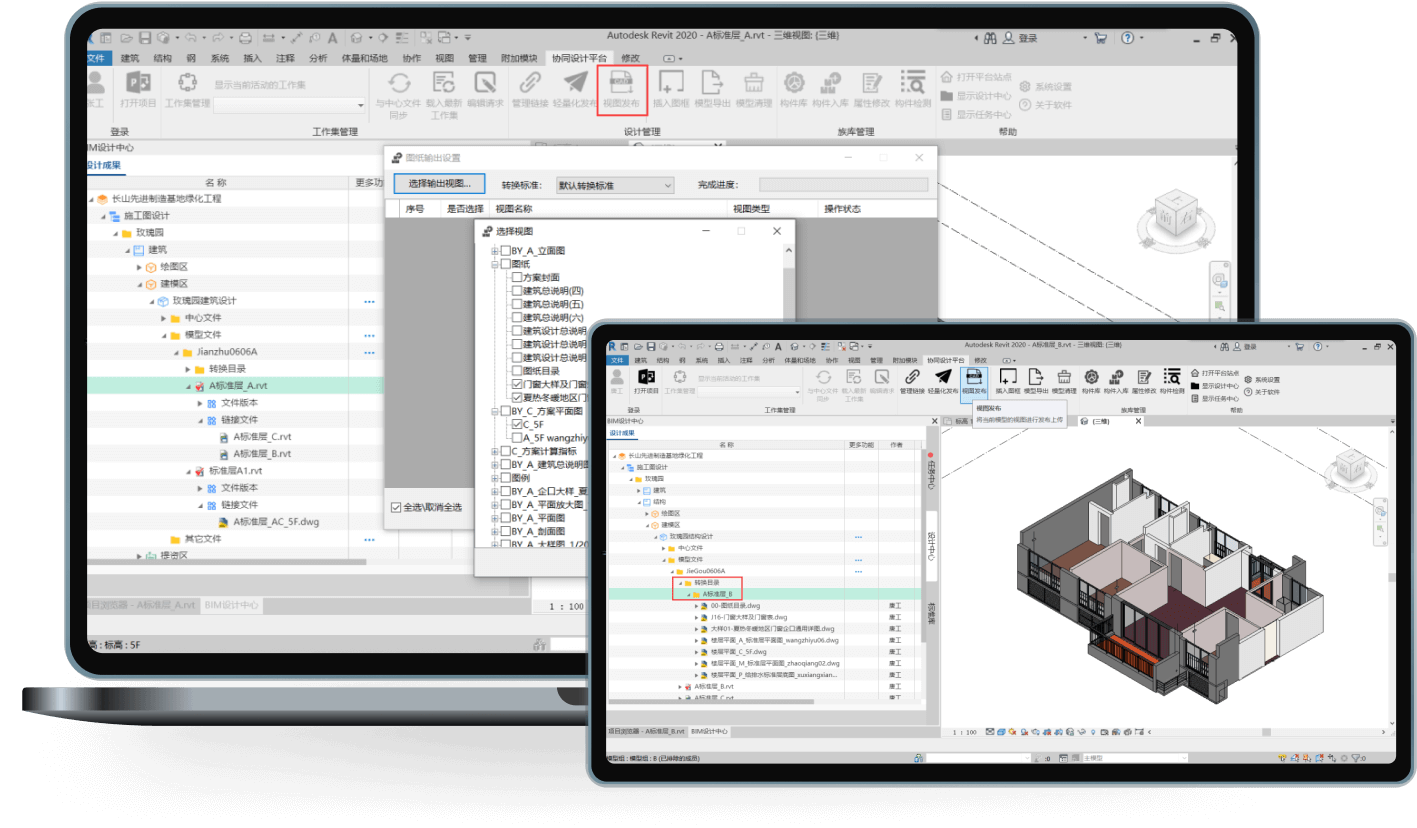
Task: Open 任务中心 side tab on tablet
Action: 930,473
